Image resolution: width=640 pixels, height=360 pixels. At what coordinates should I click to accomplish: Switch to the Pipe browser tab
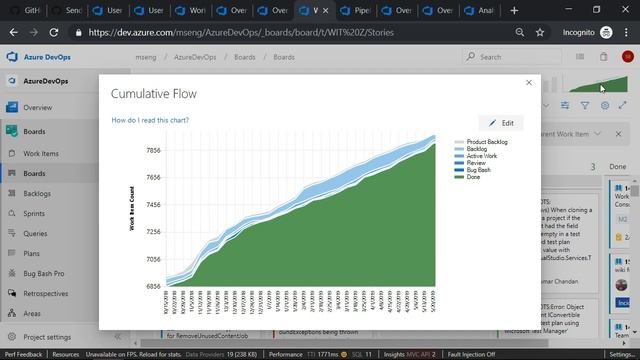[x=356, y=11]
